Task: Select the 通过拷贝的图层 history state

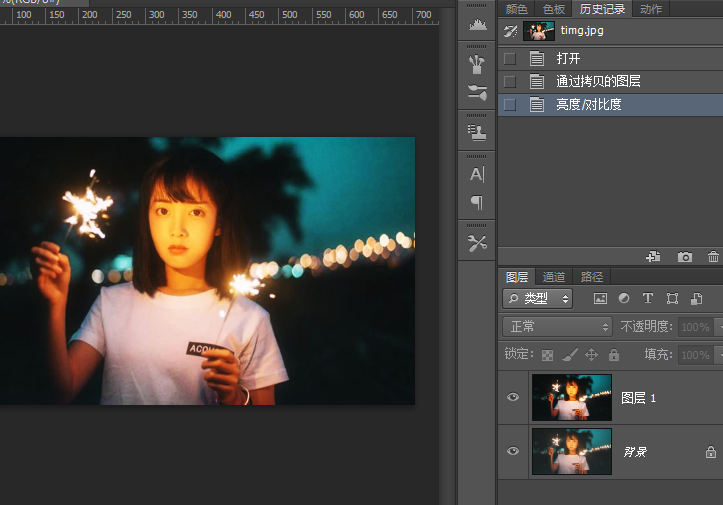Action: (x=598, y=81)
